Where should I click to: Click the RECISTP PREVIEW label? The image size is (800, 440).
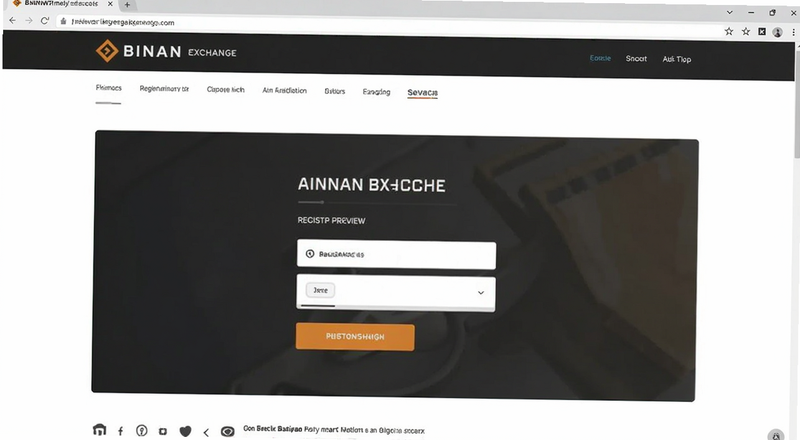331,221
